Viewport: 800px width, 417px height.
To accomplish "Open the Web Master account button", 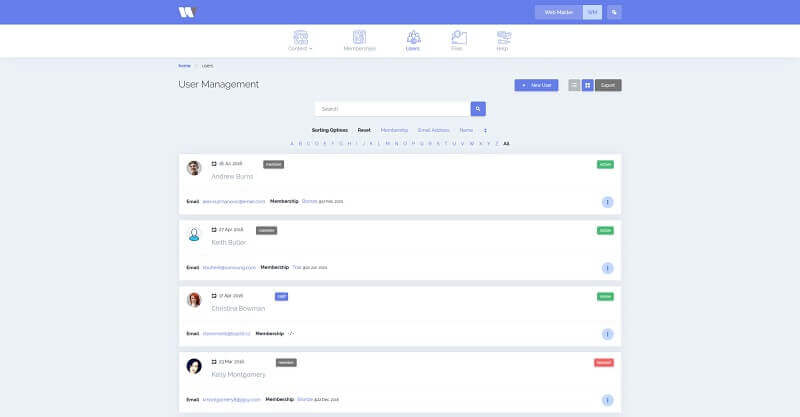I will (x=559, y=12).
